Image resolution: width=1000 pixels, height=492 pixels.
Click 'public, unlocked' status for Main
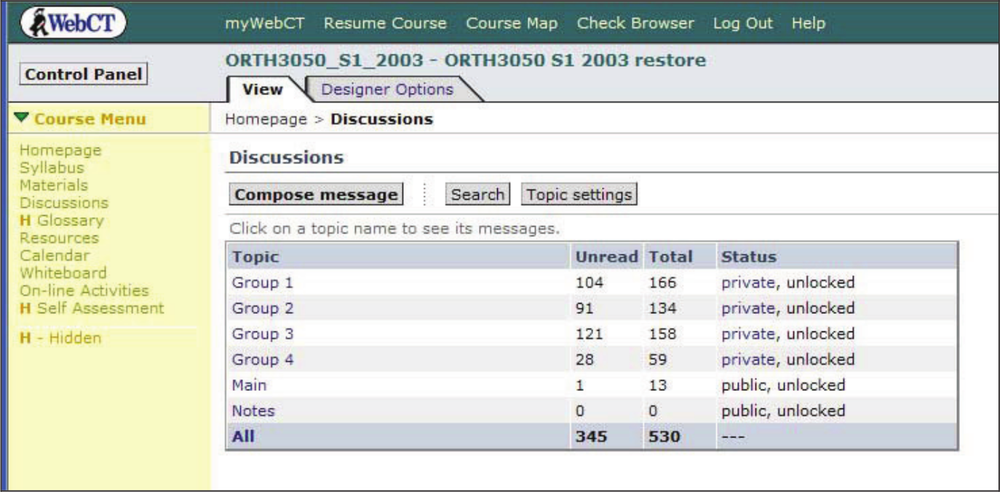(x=783, y=385)
